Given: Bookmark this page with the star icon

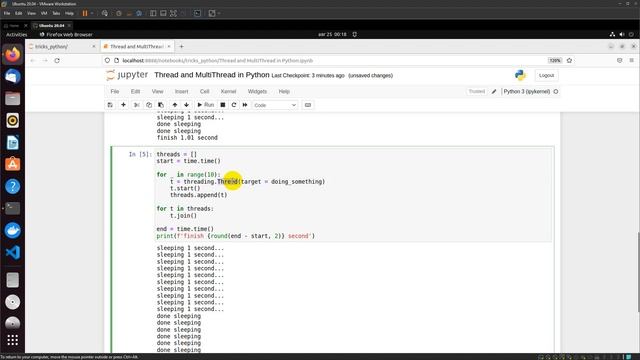Looking at the screenshot, I should pyautogui.click(x=569, y=60).
